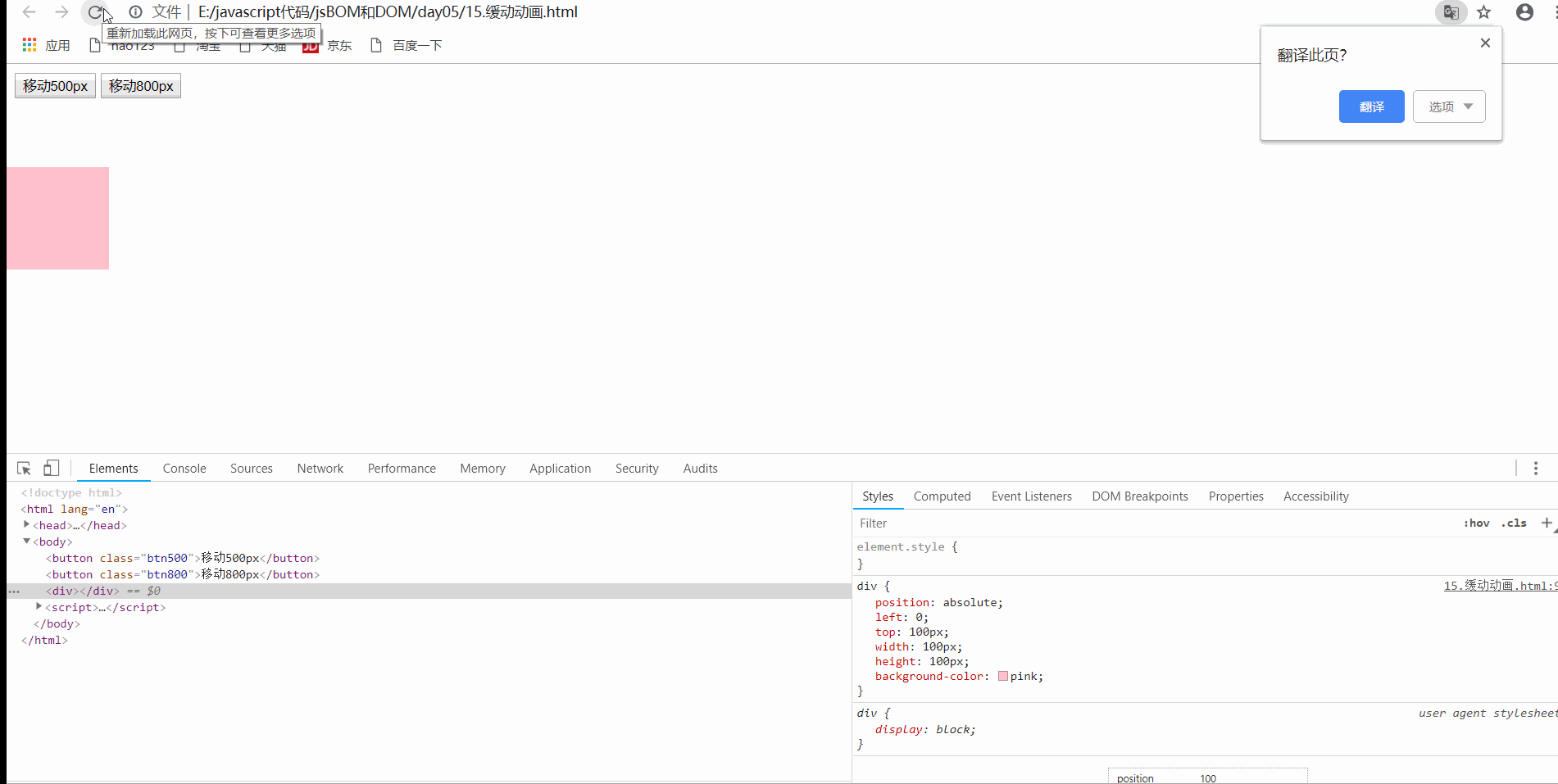Switch to the Memory tab
The height and width of the screenshot is (784, 1558).
click(483, 469)
